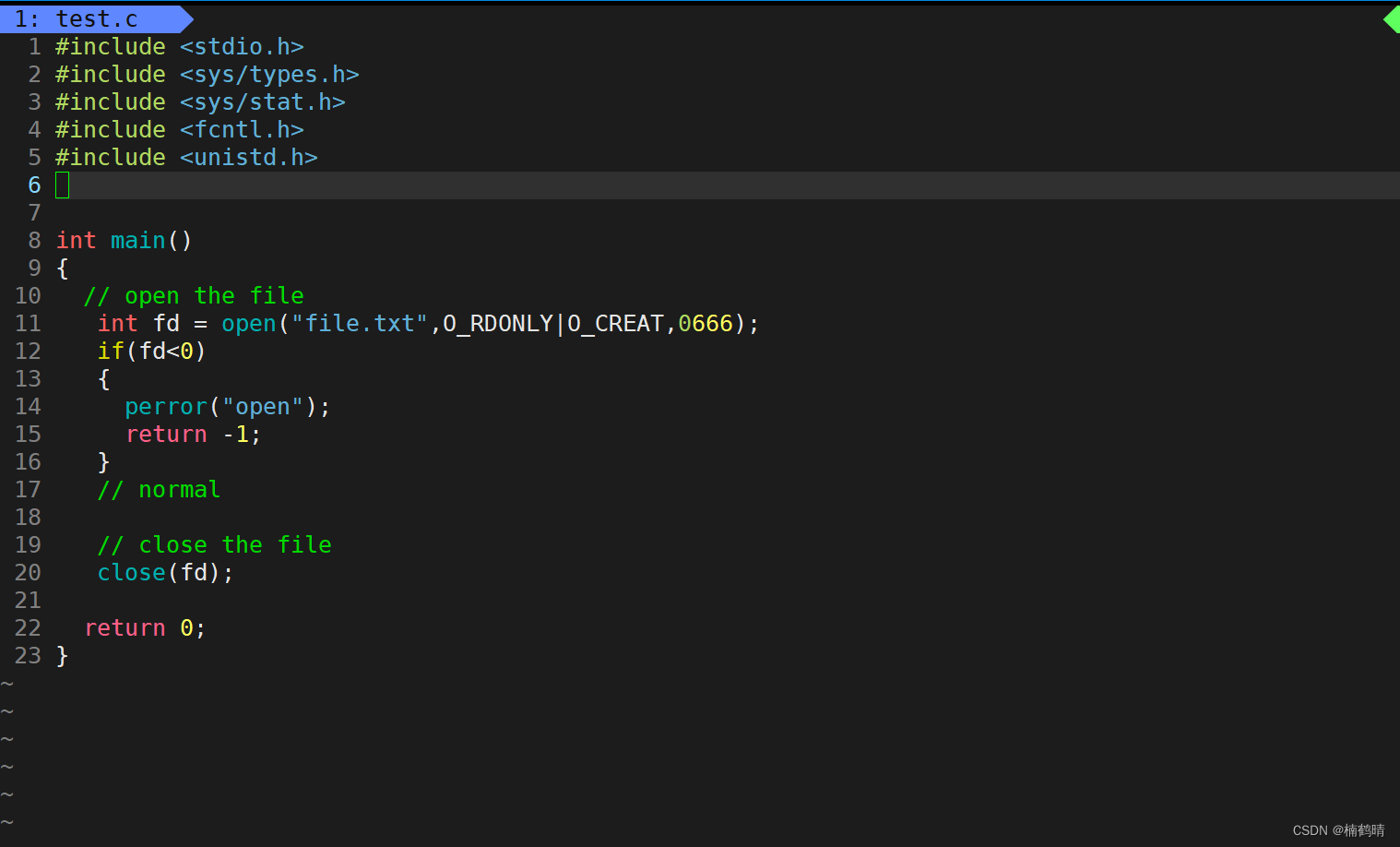Image resolution: width=1400 pixels, height=847 pixels.
Task: Click the '<unistd.h>' include text
Action: (249, 158)
